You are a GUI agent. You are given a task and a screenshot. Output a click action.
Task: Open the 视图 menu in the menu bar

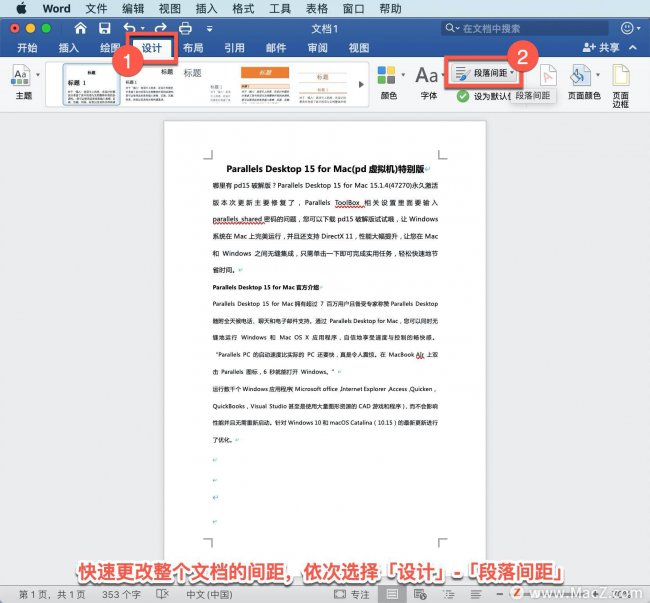coord(170,8)
